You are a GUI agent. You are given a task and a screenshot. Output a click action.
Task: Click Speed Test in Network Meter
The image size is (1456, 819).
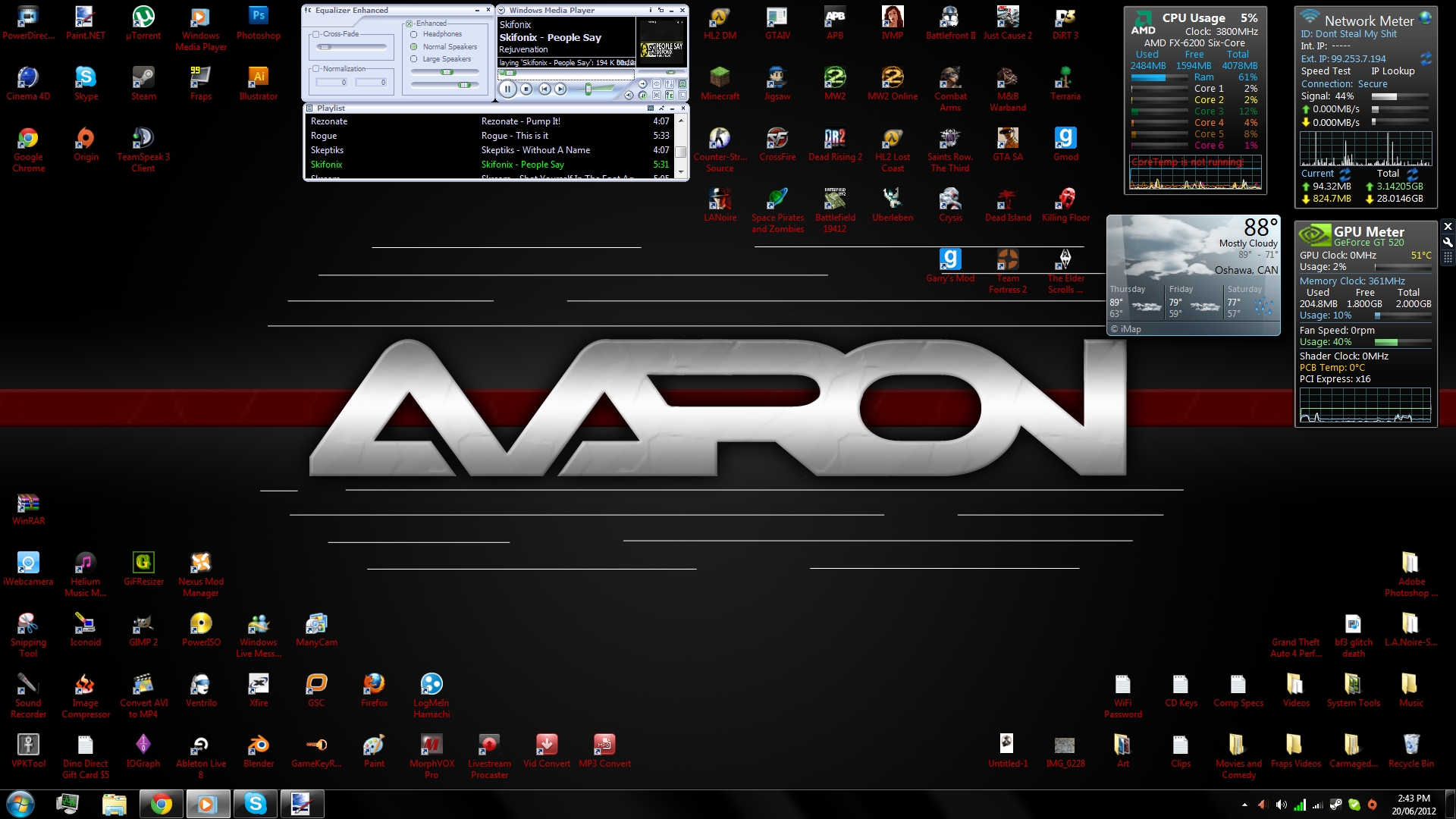coord(1326,71)
